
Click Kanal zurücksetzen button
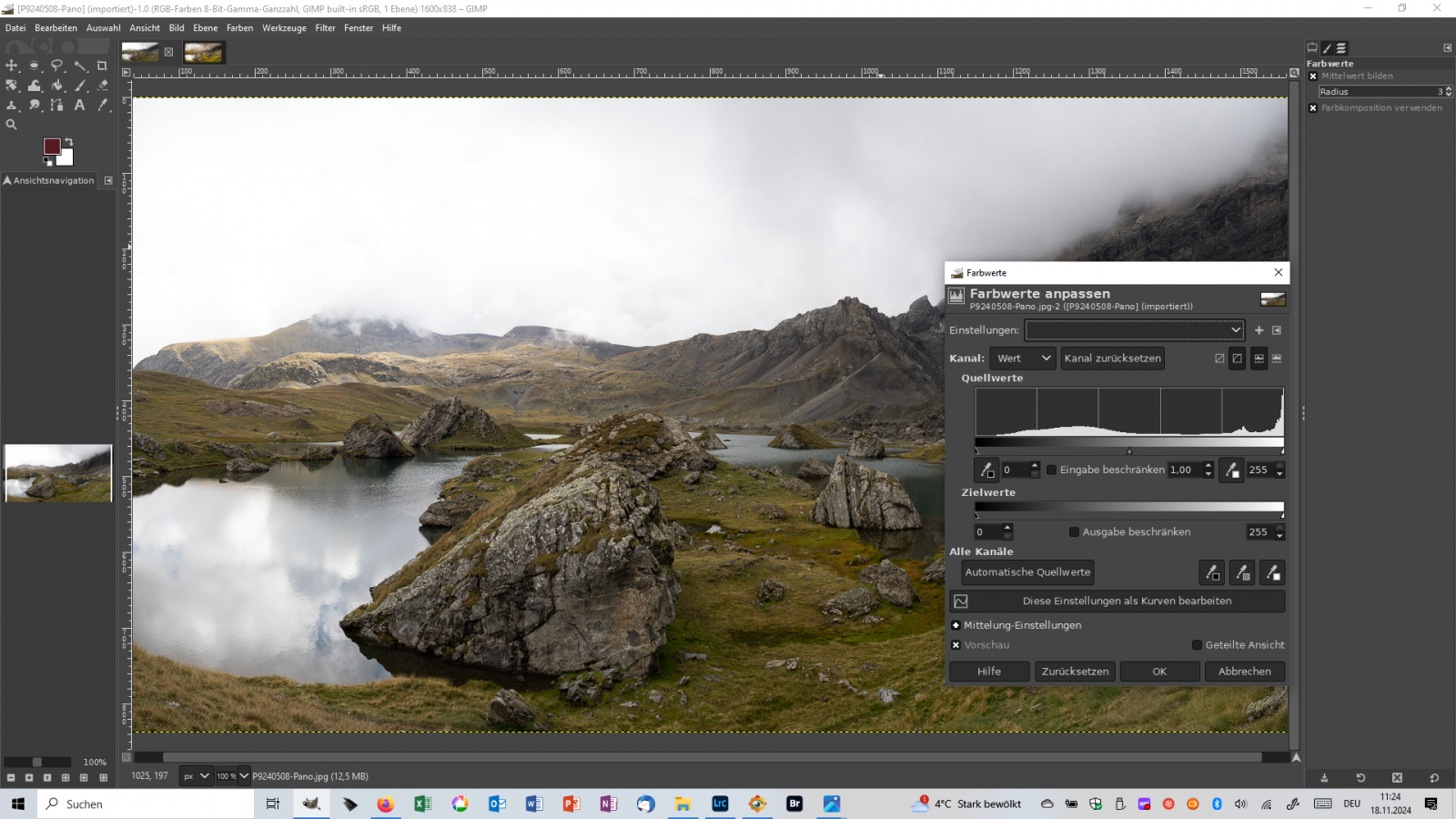[x=1112, y=359]
